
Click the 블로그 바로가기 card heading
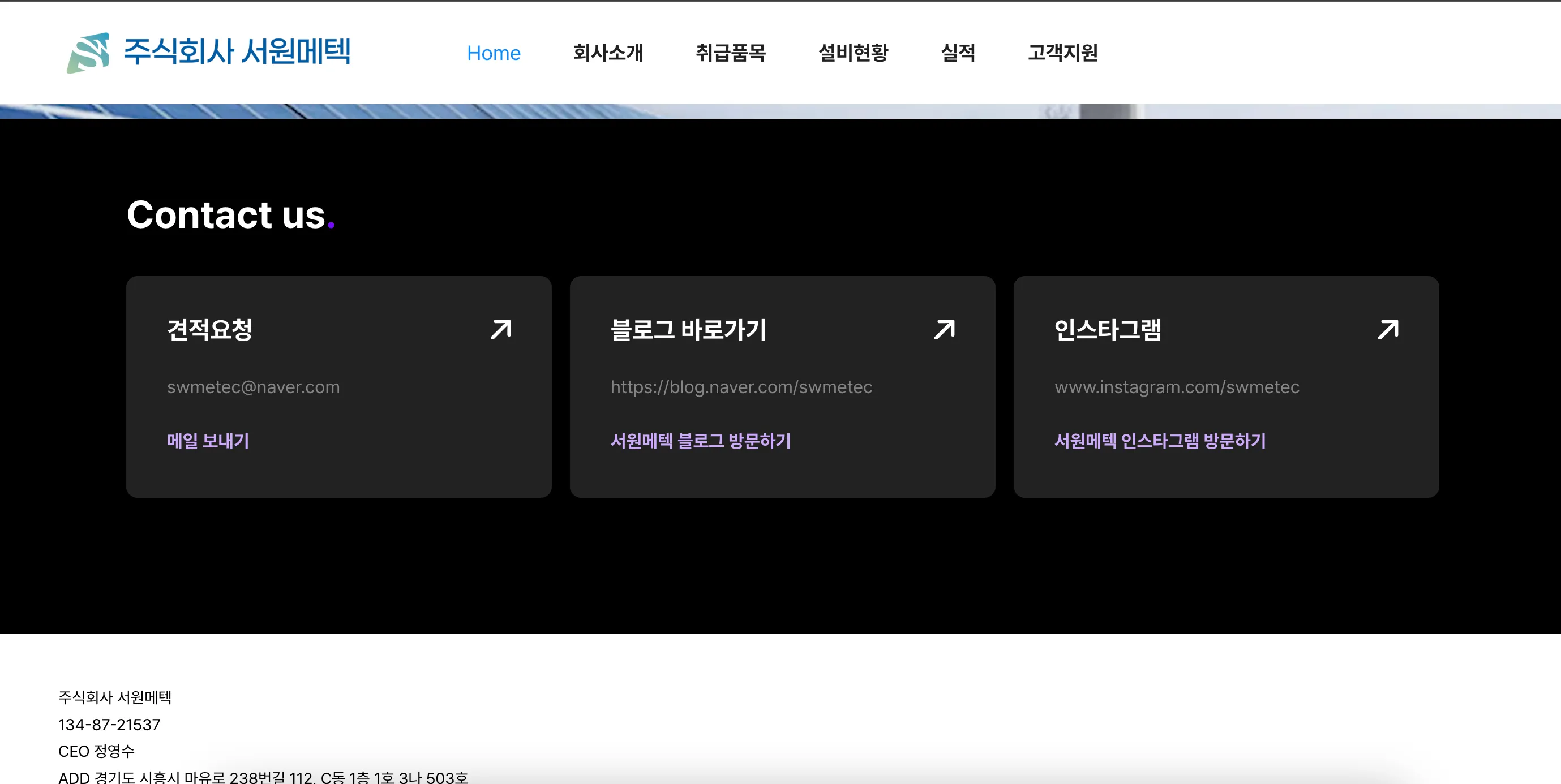[x=688, y=330]
